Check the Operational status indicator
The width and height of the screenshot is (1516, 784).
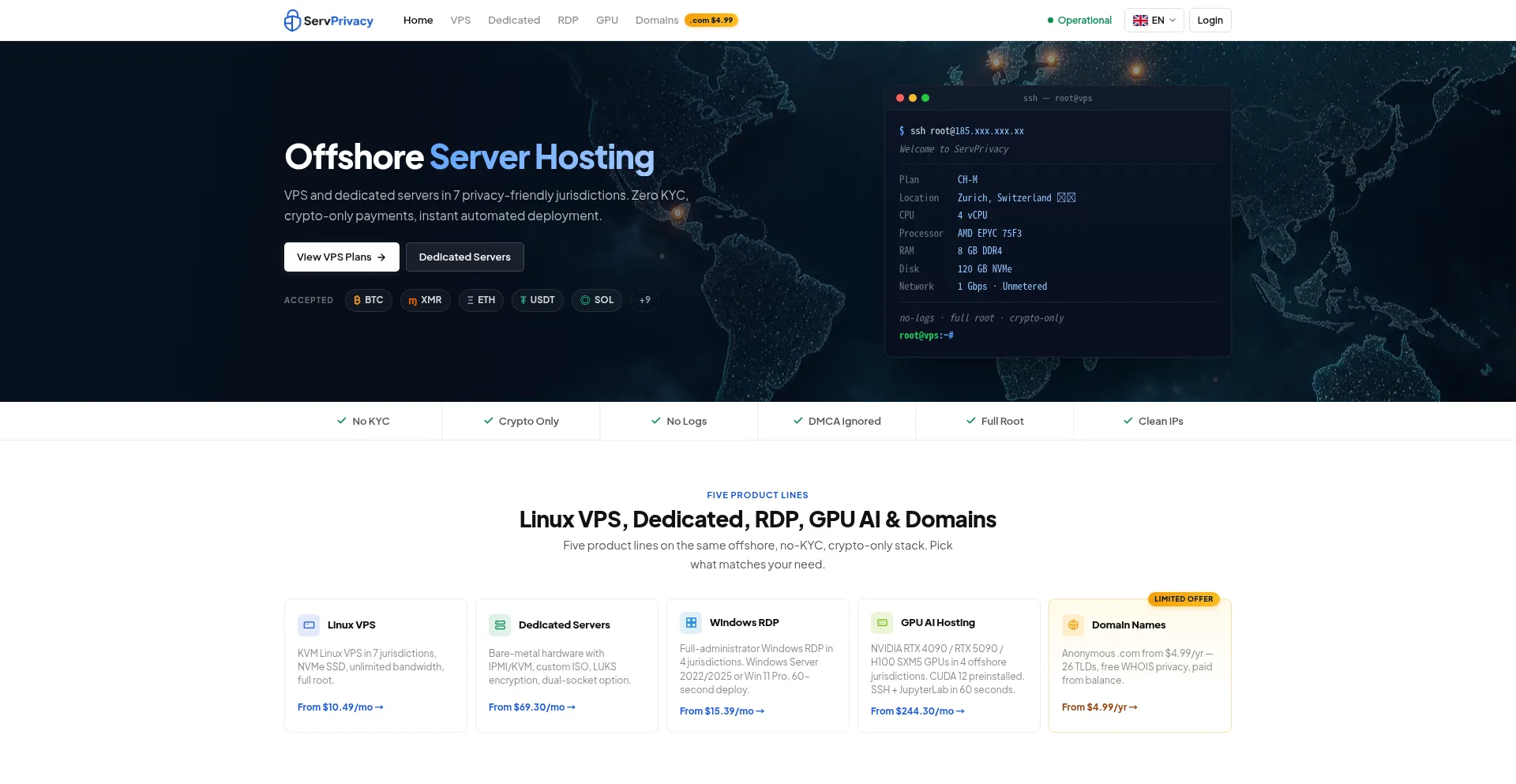(1079, 21)
